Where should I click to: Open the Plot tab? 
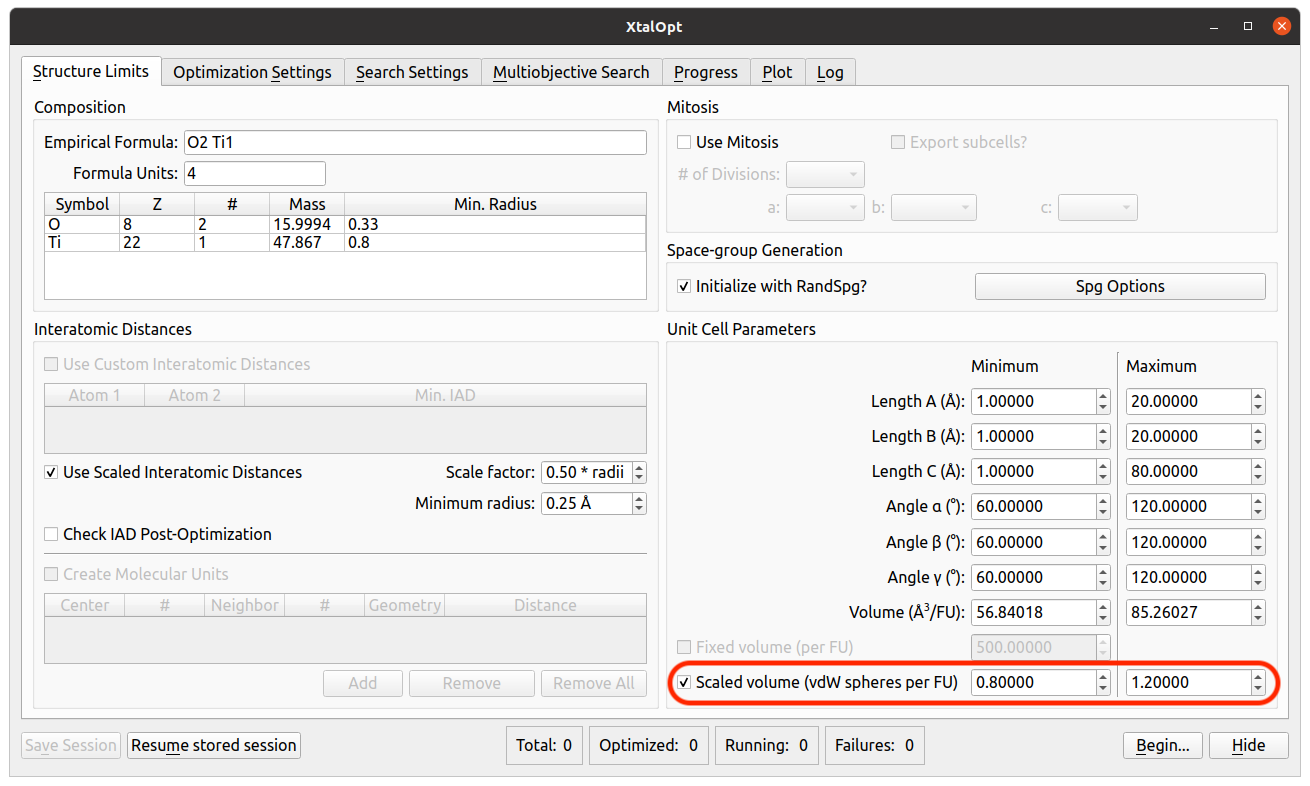(776, 72)
